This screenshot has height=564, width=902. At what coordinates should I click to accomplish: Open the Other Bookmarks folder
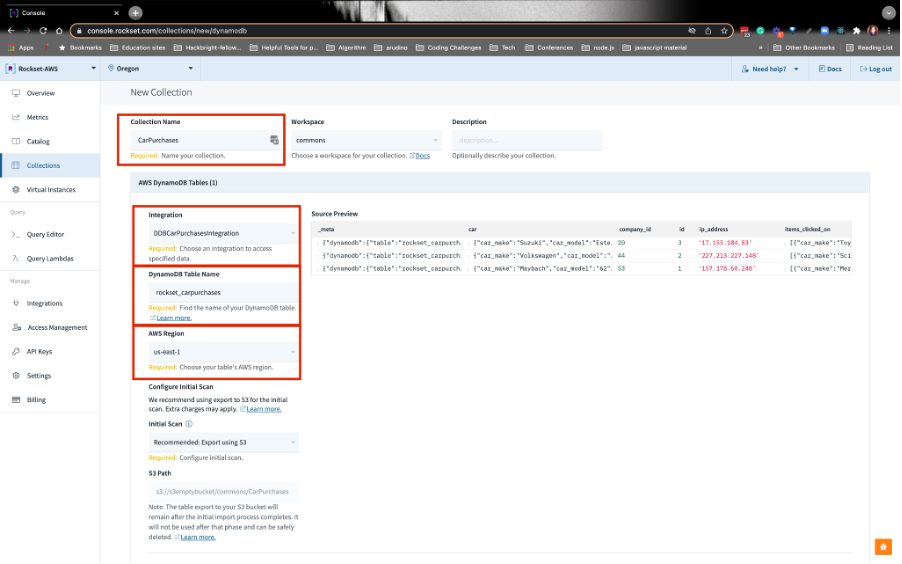[x=804, y=48]
